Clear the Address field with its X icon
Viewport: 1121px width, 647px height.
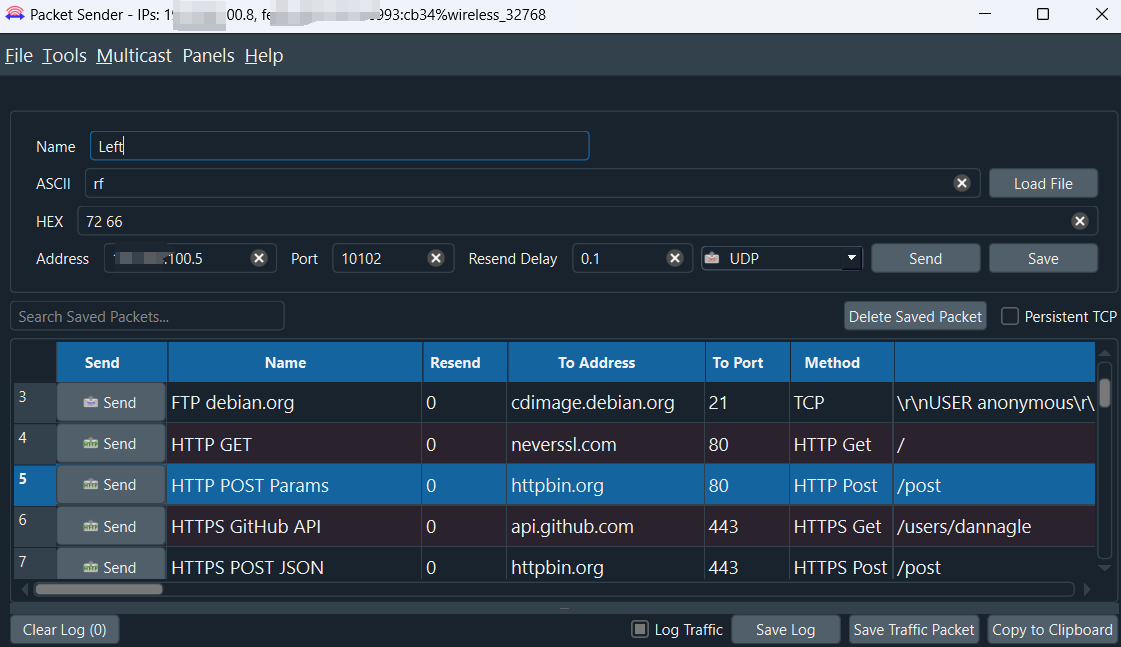tap(258, 258)
